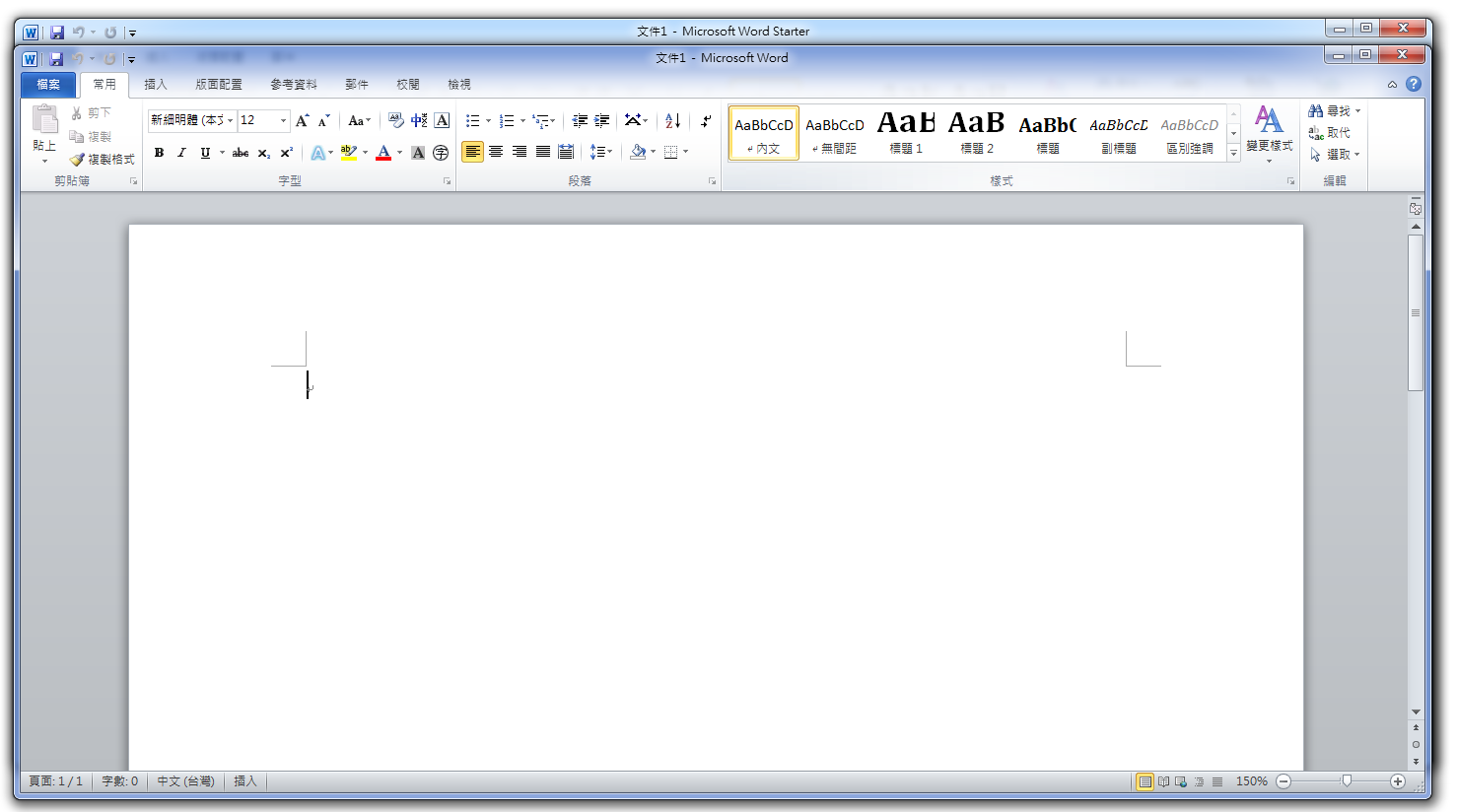Image resolution: width=1457 pixels, height=812 pixels.
Task: Click the Format Painter brush icon
Action: (x=77, y=159)
